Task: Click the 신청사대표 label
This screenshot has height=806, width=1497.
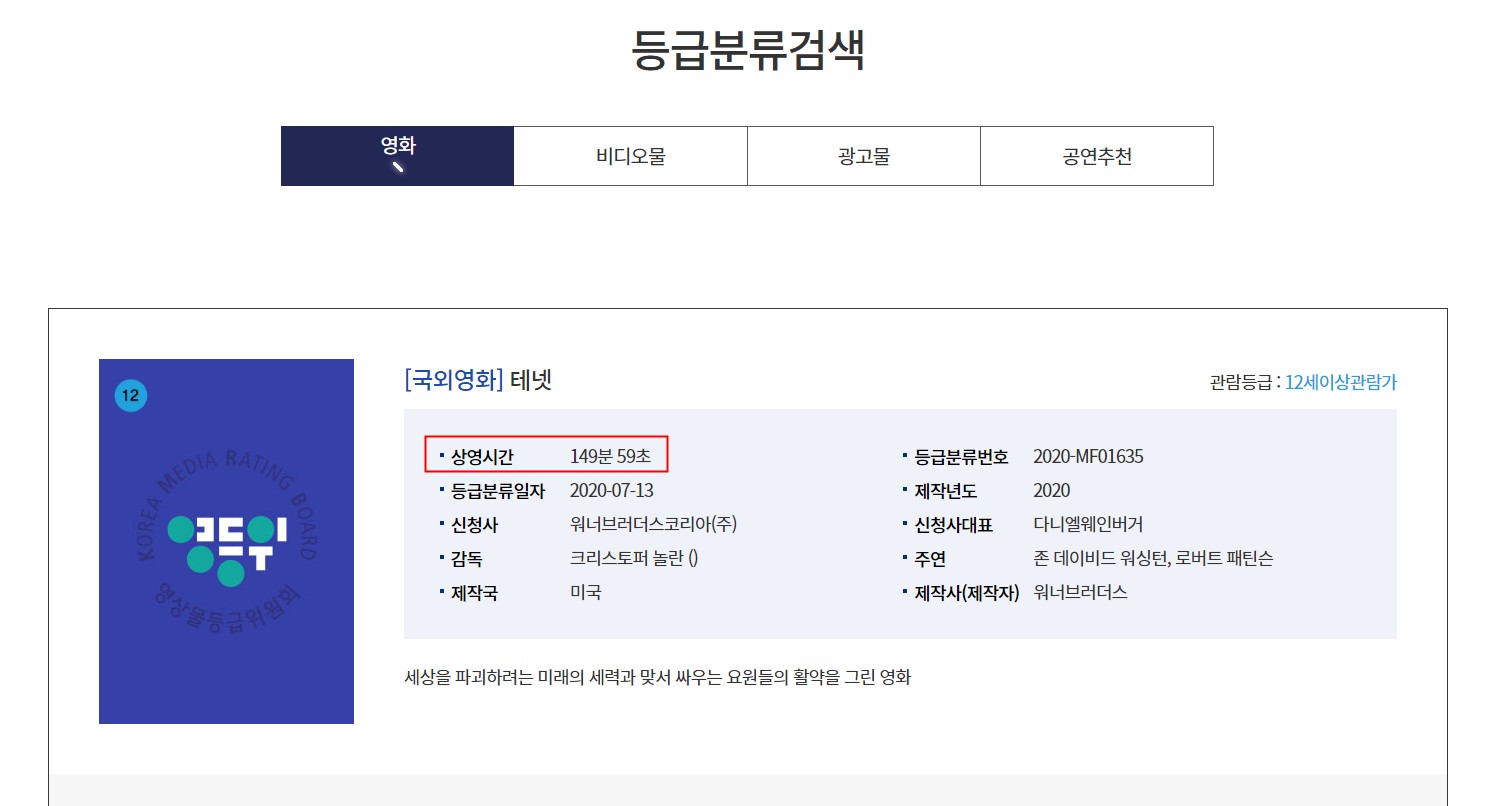Action: pyautogui.click(x=953, y=525)
